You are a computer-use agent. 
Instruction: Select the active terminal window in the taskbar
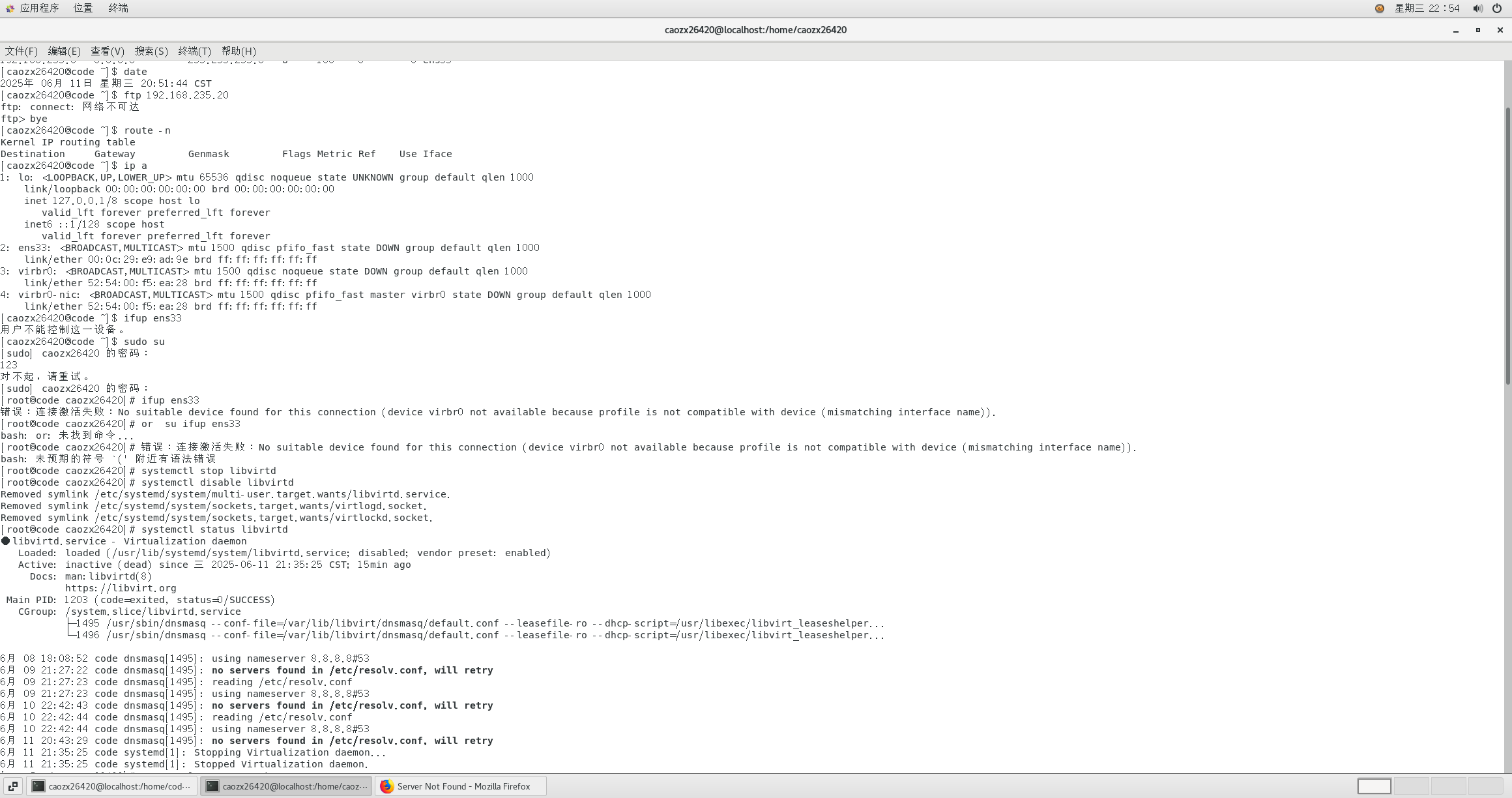pyautogui.click(x=286, y=786)
